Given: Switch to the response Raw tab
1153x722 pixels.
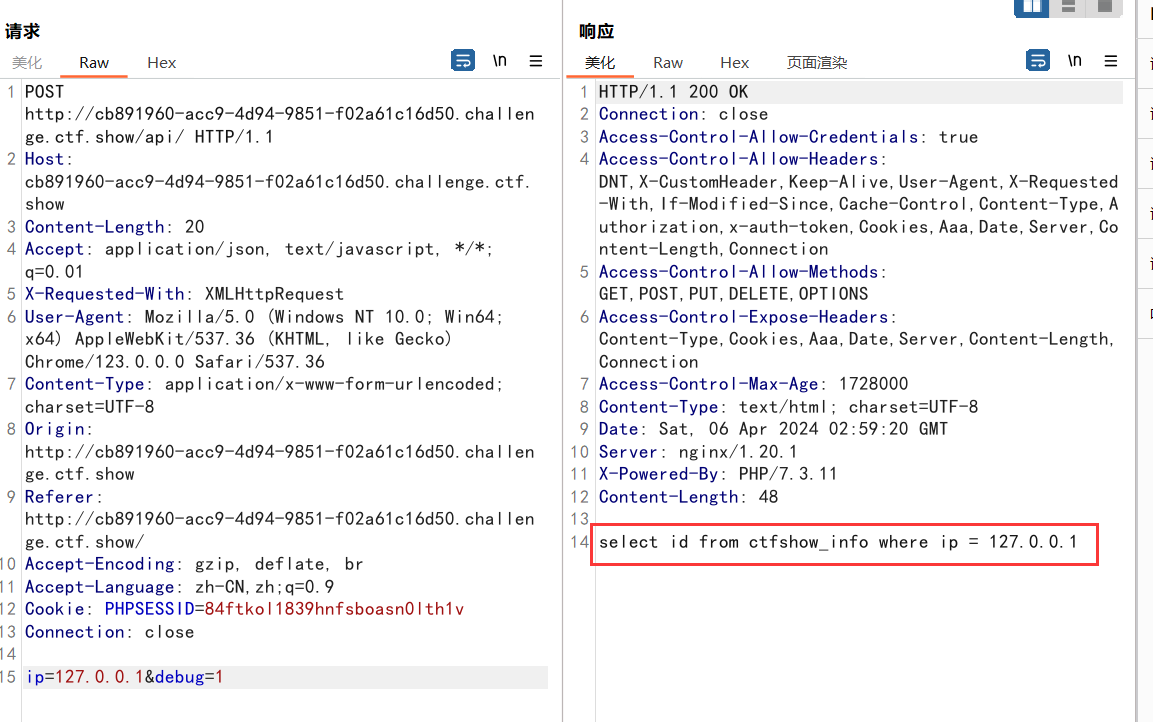Looking at the screenshot, I should [x=668, y=62].
